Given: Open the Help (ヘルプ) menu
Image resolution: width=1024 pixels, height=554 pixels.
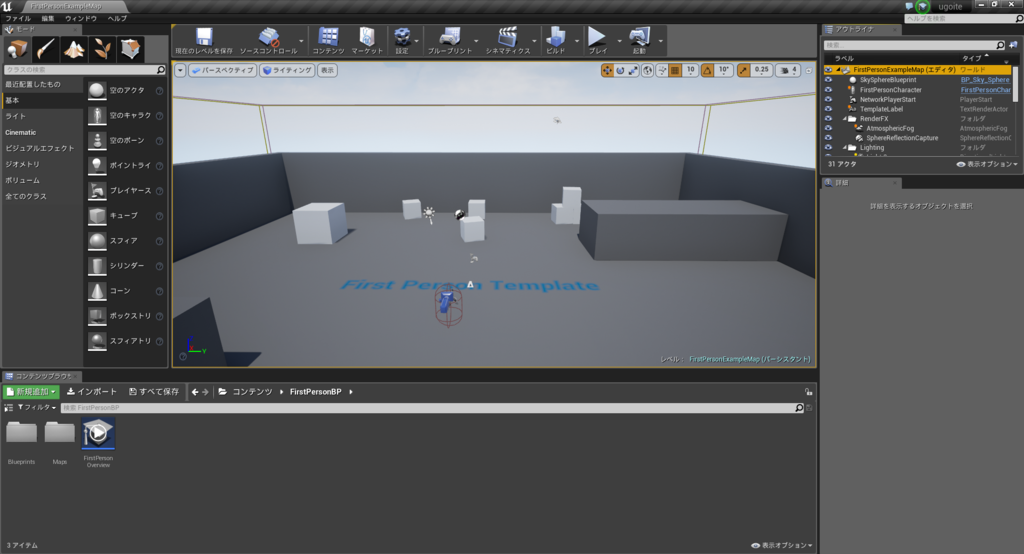Looking at the screenshot, I should [118, 18].
